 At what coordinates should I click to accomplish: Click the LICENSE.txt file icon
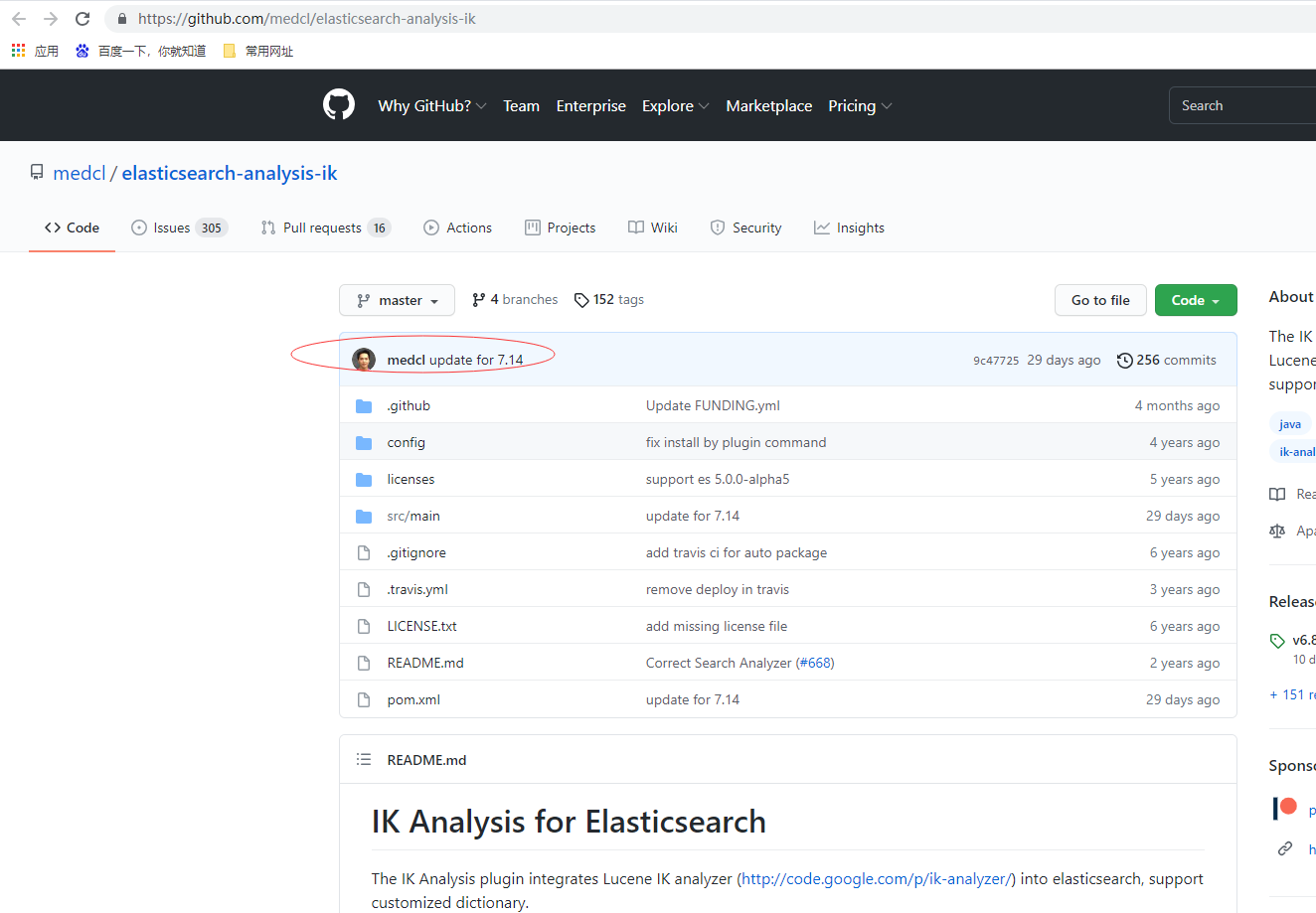(364, 626)
